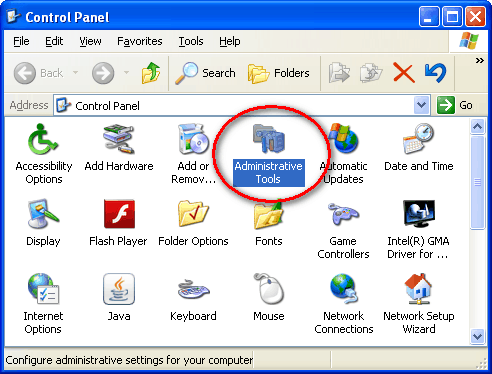The height and width of the screenshot is (374, 492).
Task: Toggle the Folders pane button
Action: tap(279, 73)
